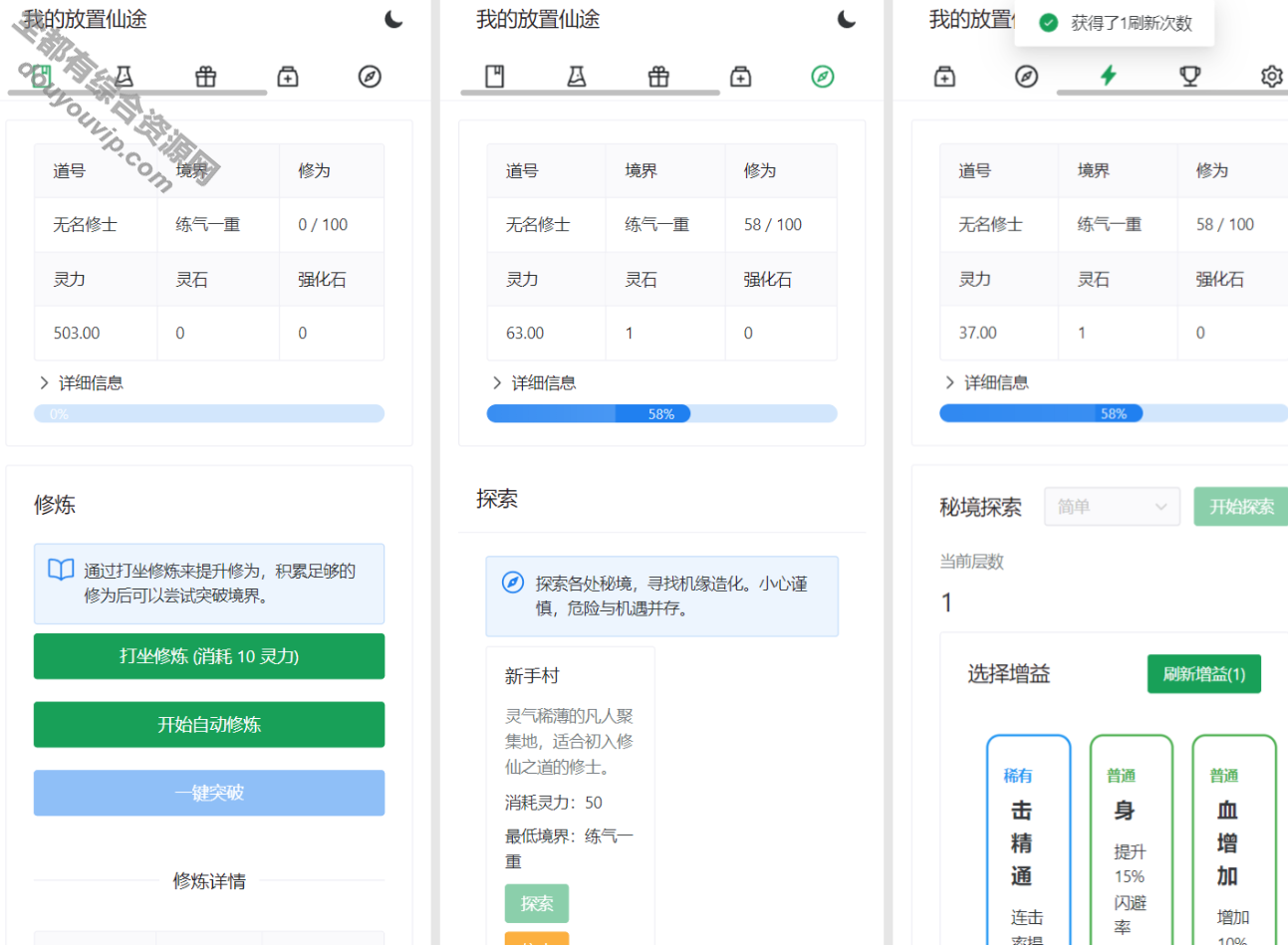1288x947 pixels.
Task: Select the 普通 血增加 buff card
Action: (1234, 841)
